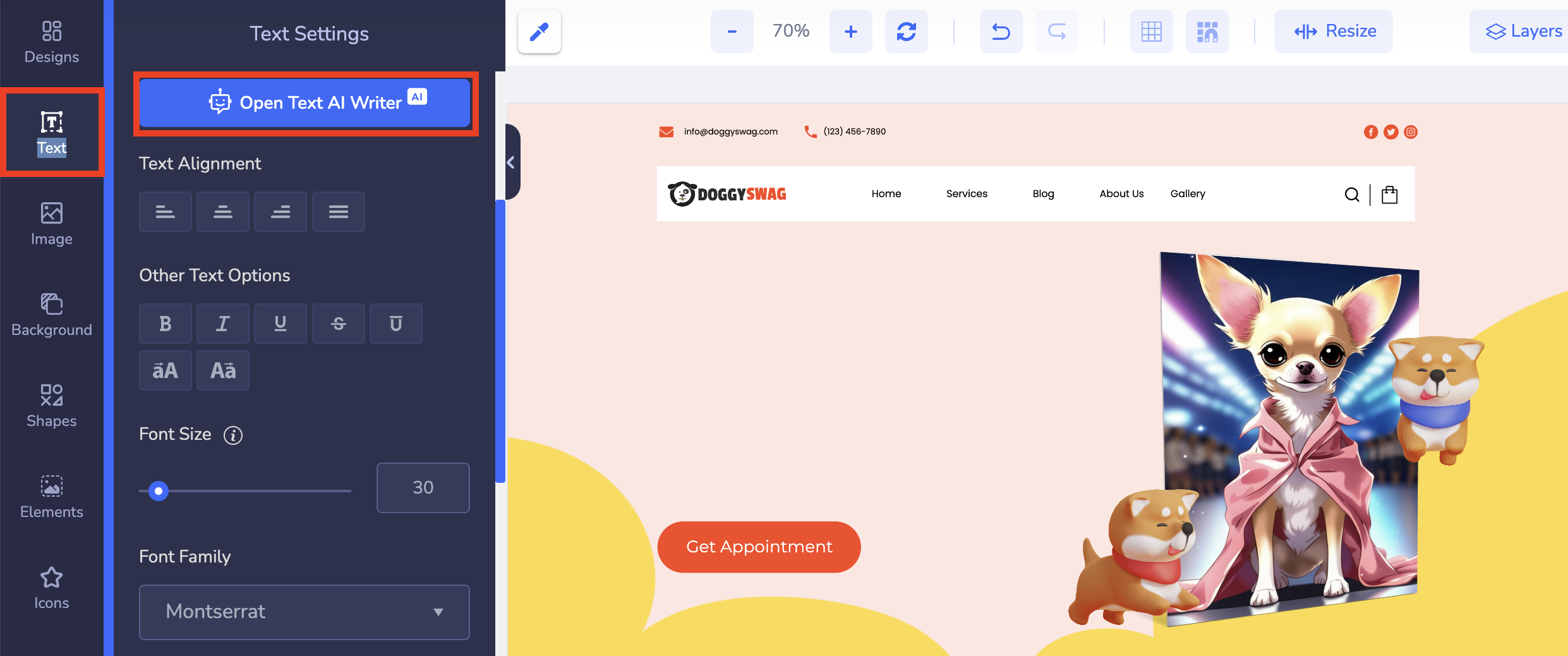Undo the last action
This screenshot has width=1568, height=656.
(1000, 31)
